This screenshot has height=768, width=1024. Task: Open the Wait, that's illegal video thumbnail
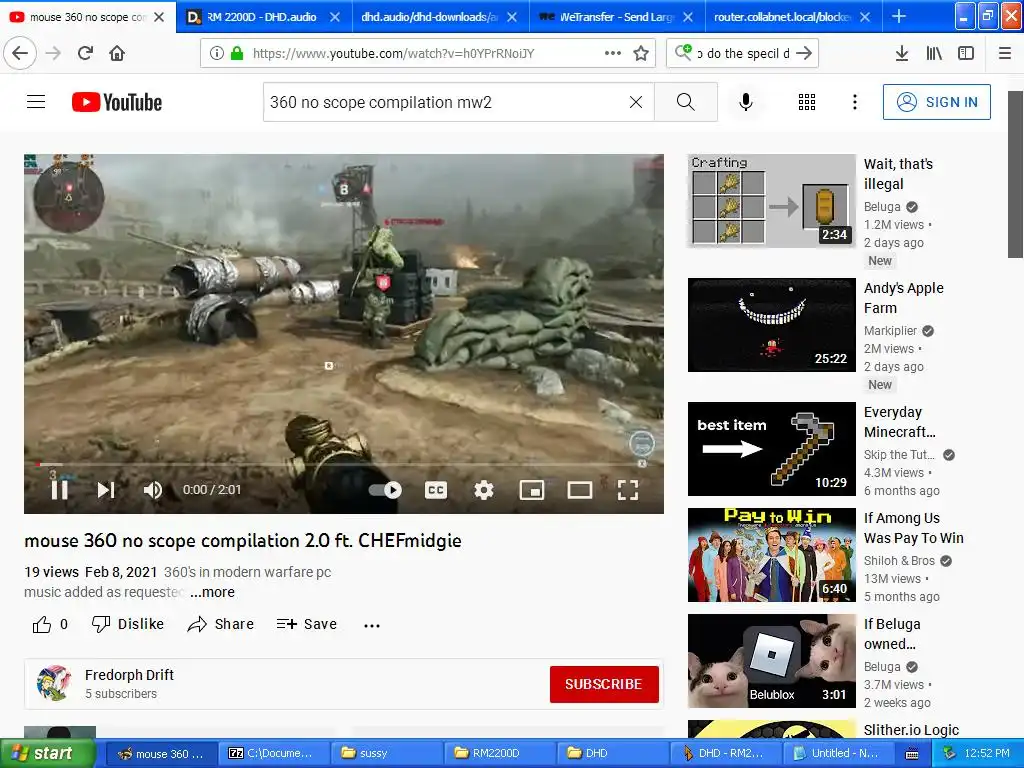click(772, 201)
